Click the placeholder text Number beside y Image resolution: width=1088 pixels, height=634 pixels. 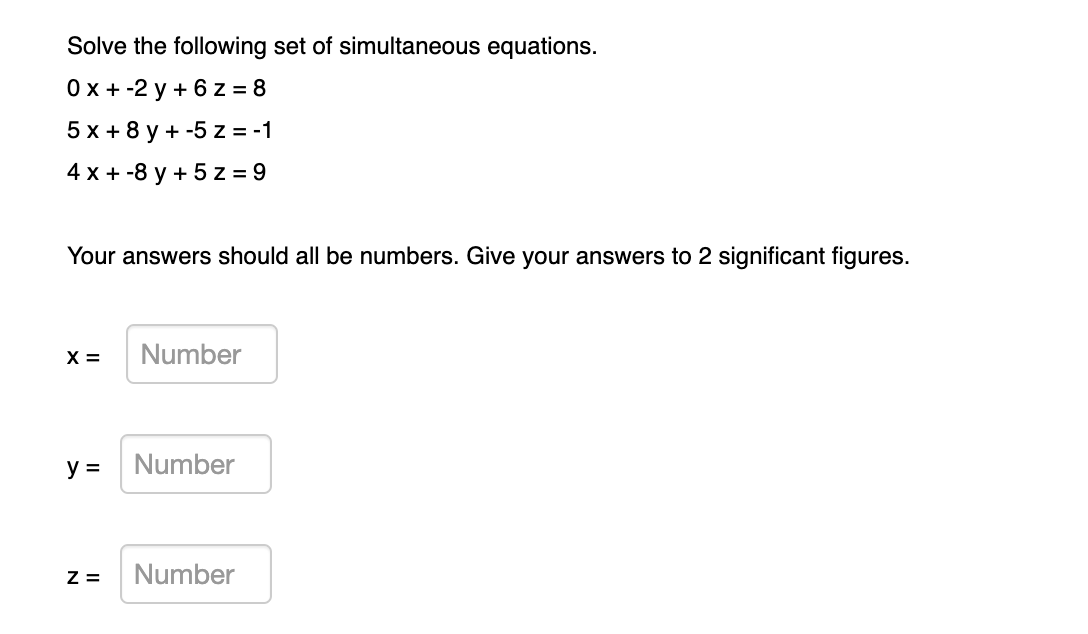point(184,464)
